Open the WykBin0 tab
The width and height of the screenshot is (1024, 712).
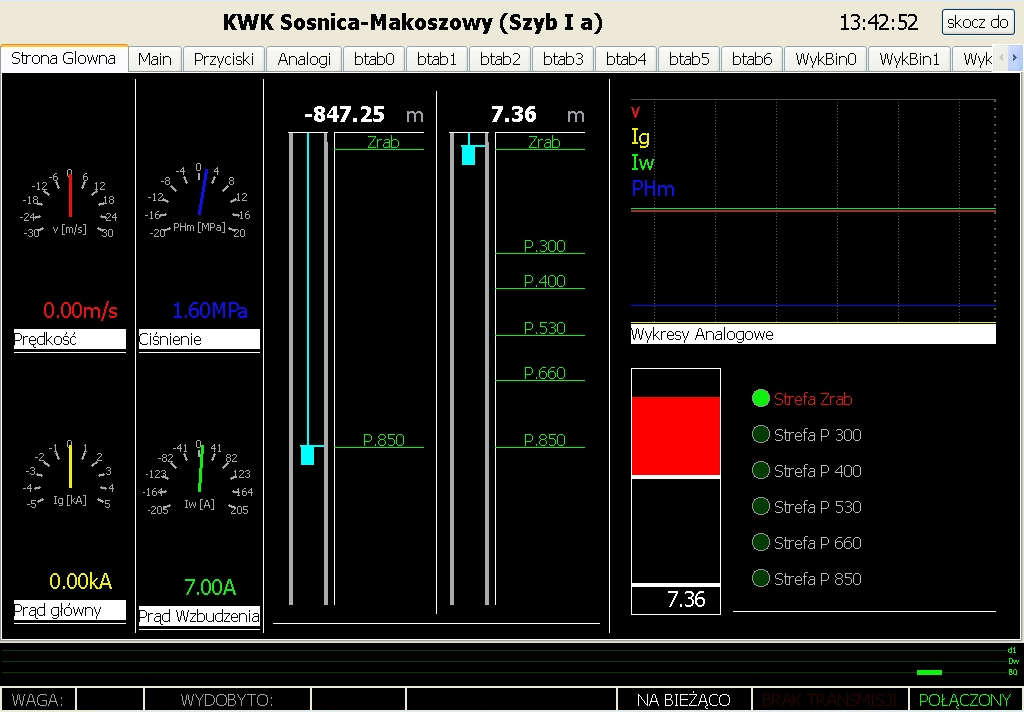click(825, 59)
